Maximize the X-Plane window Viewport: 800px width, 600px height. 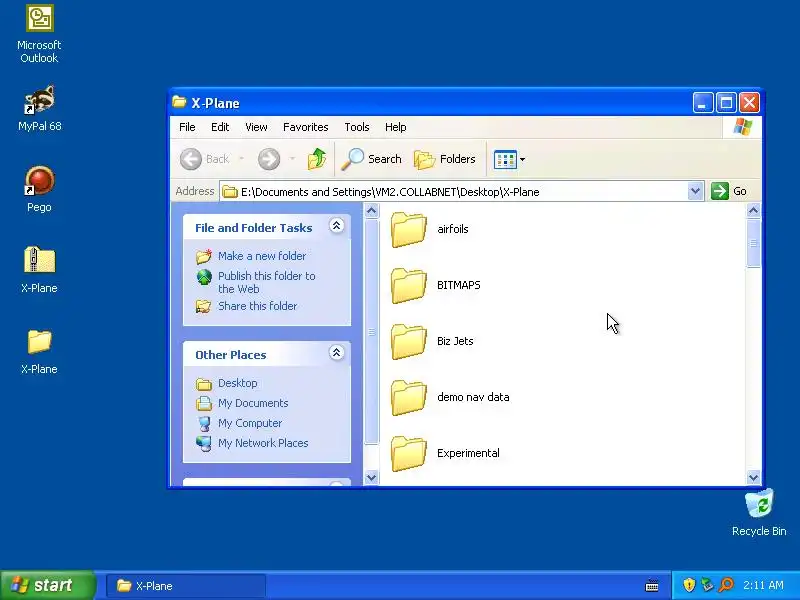[726, 103]
